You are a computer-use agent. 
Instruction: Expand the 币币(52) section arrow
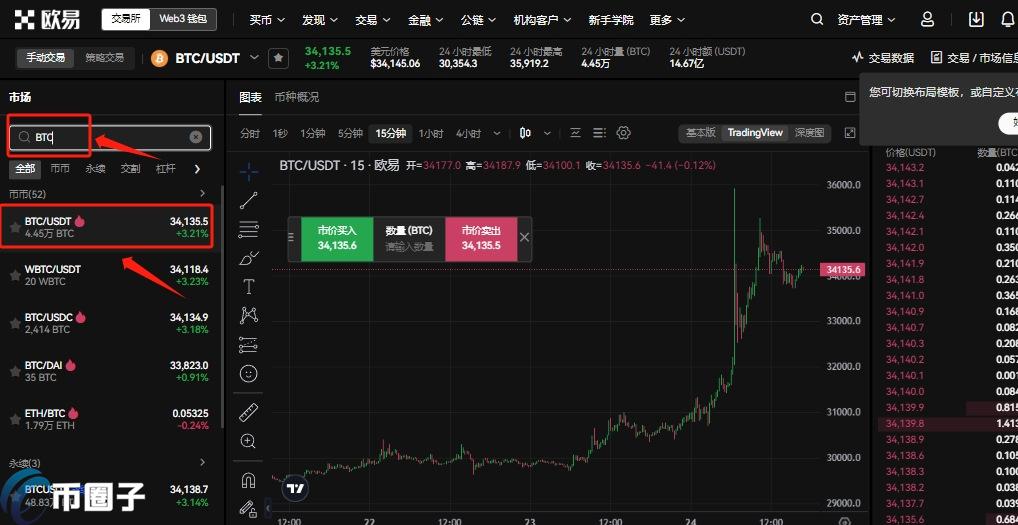tap(203, 193)
